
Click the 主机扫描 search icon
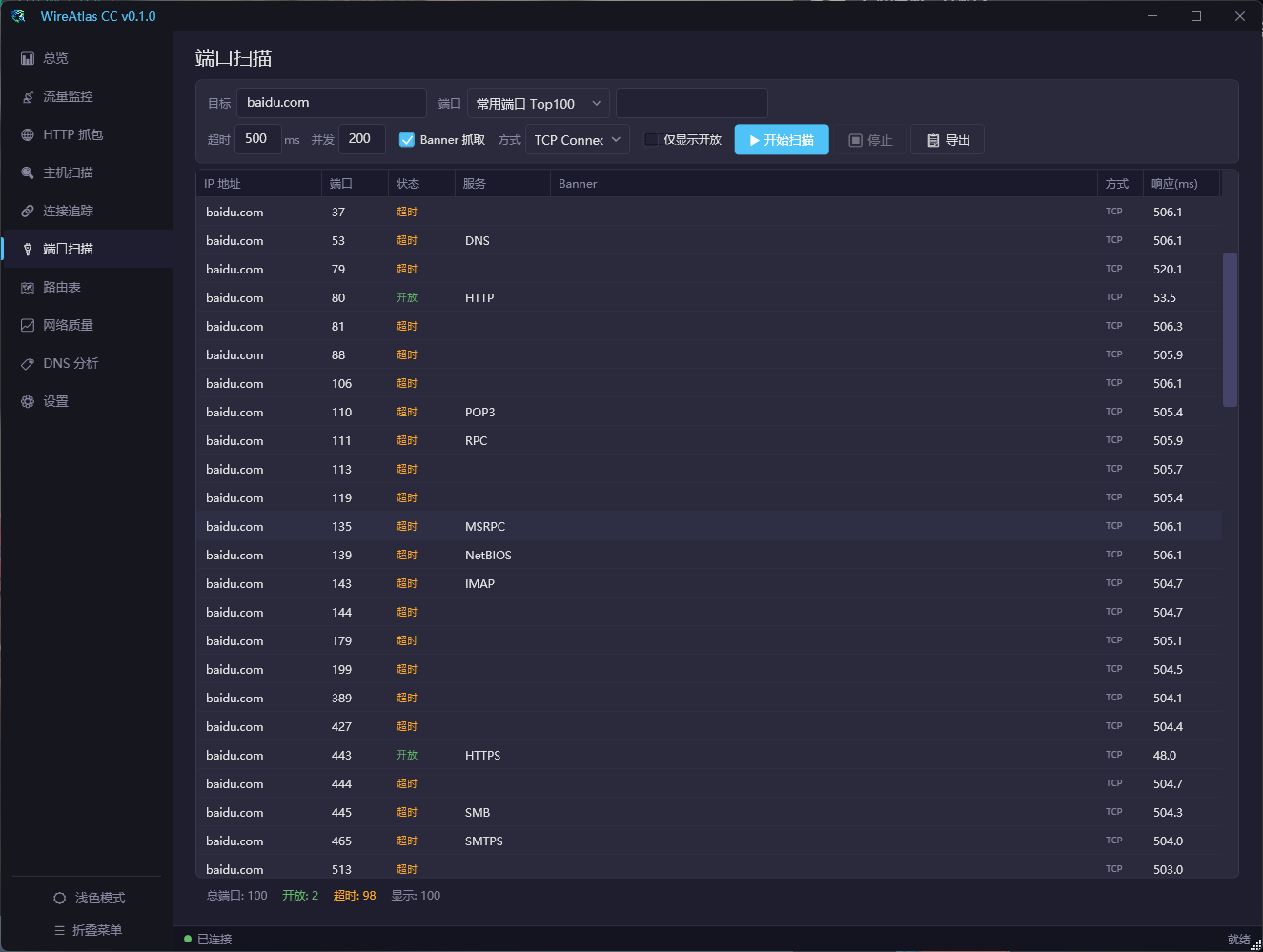pos(28,172)
